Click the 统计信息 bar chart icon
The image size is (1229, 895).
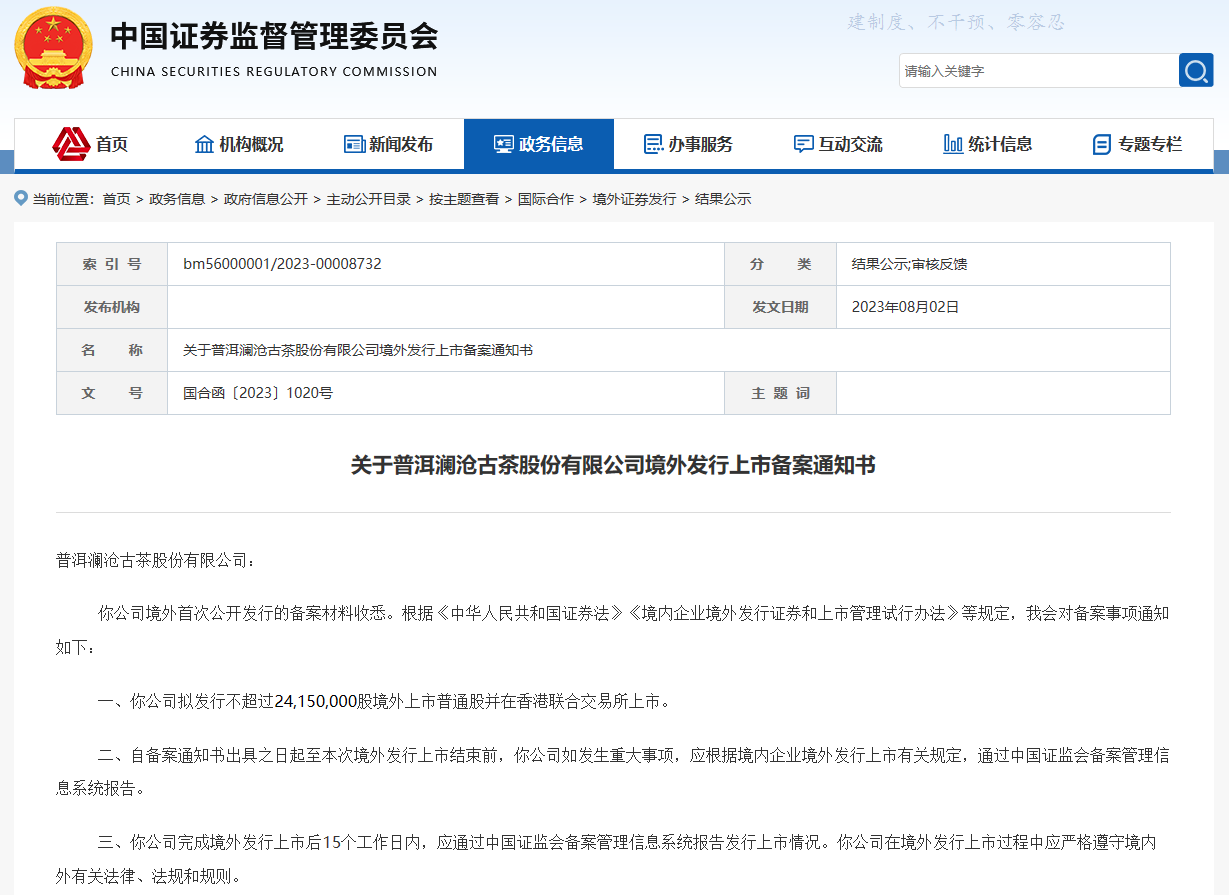[953, 144]
